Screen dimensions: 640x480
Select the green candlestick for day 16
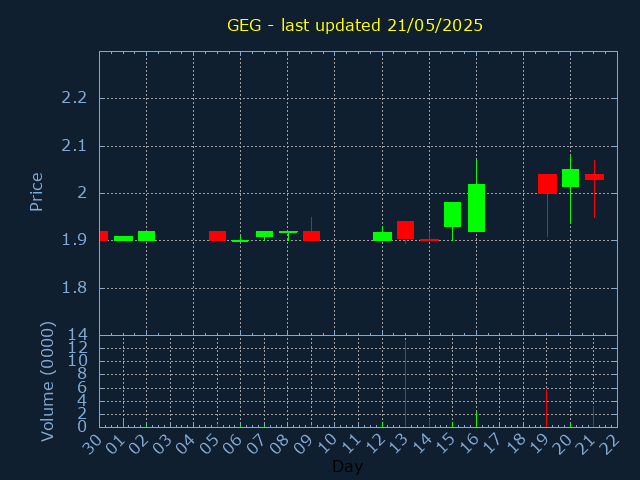coord(476,208)
